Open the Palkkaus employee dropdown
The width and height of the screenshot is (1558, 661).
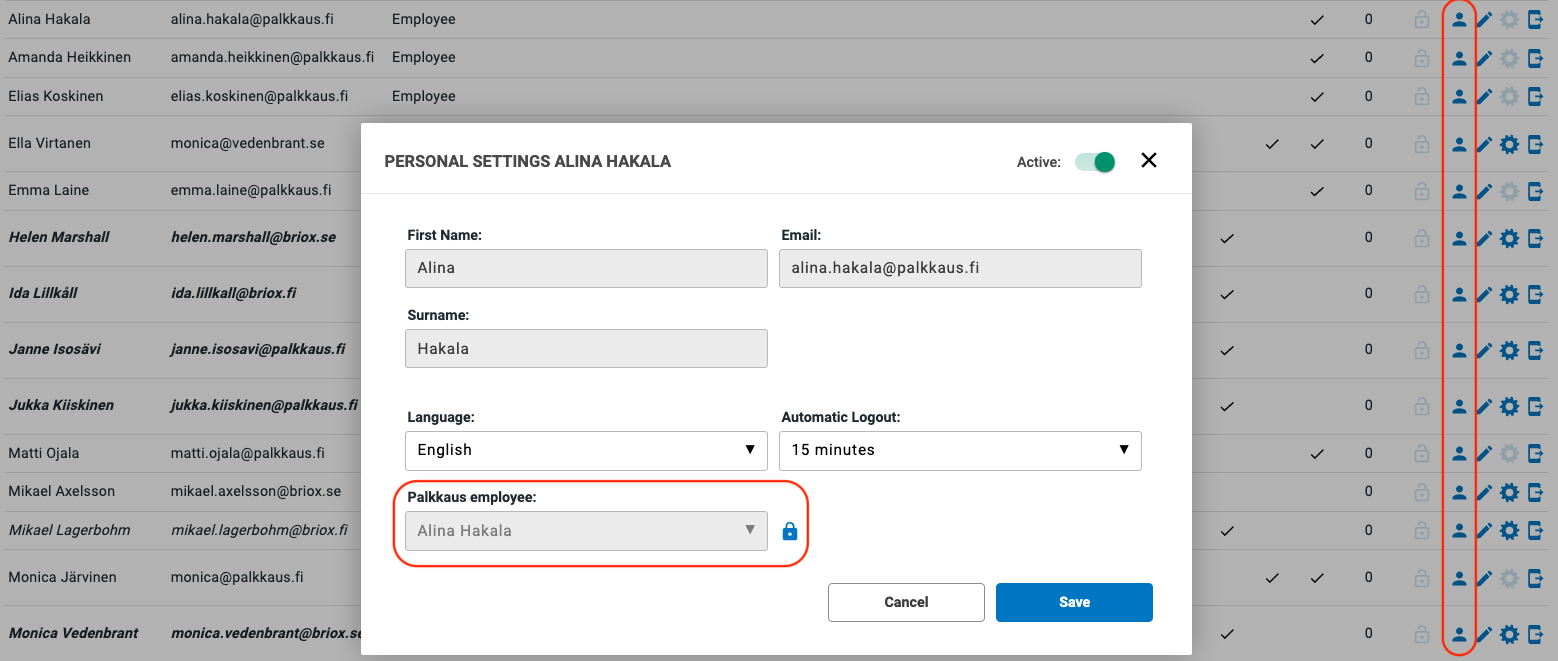(x=586, y=531)
